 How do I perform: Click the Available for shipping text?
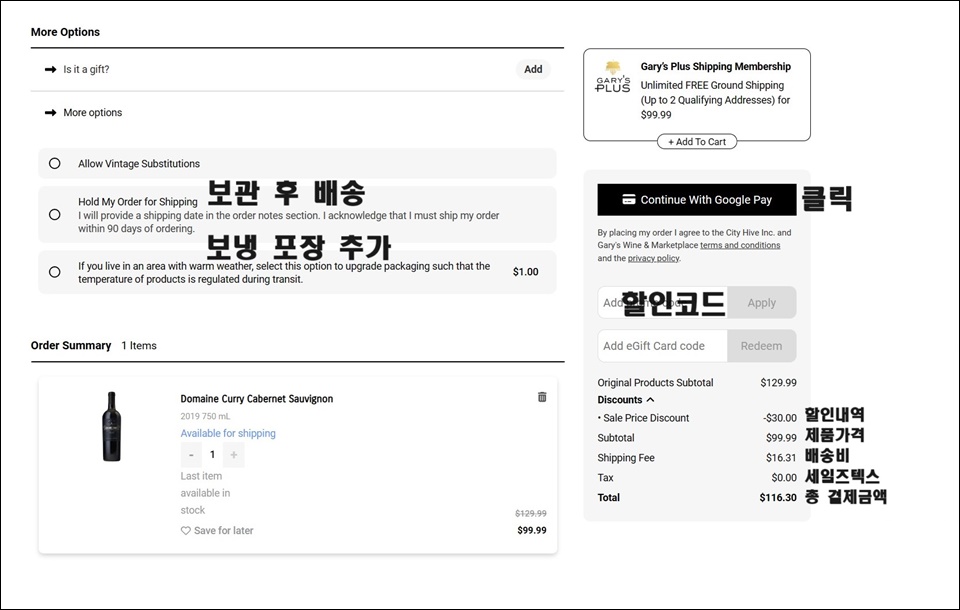[228, 433]
